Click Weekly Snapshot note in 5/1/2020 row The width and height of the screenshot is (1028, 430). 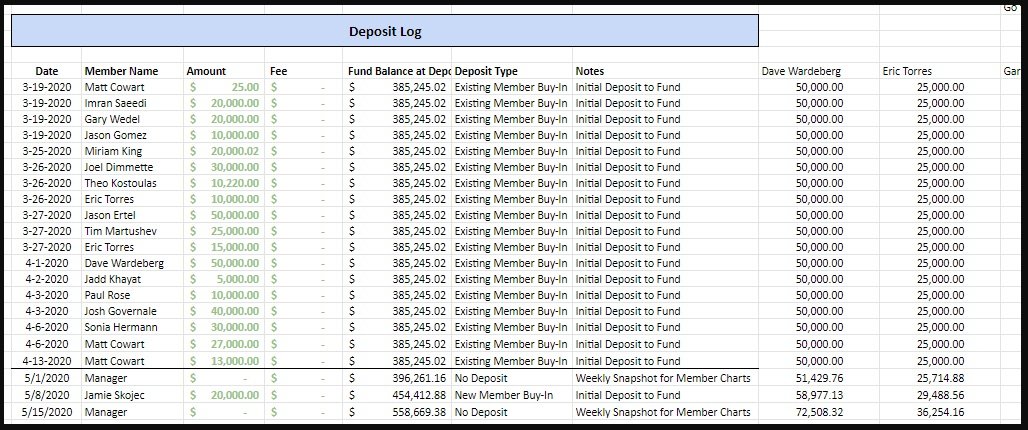[x=663, y=378]
